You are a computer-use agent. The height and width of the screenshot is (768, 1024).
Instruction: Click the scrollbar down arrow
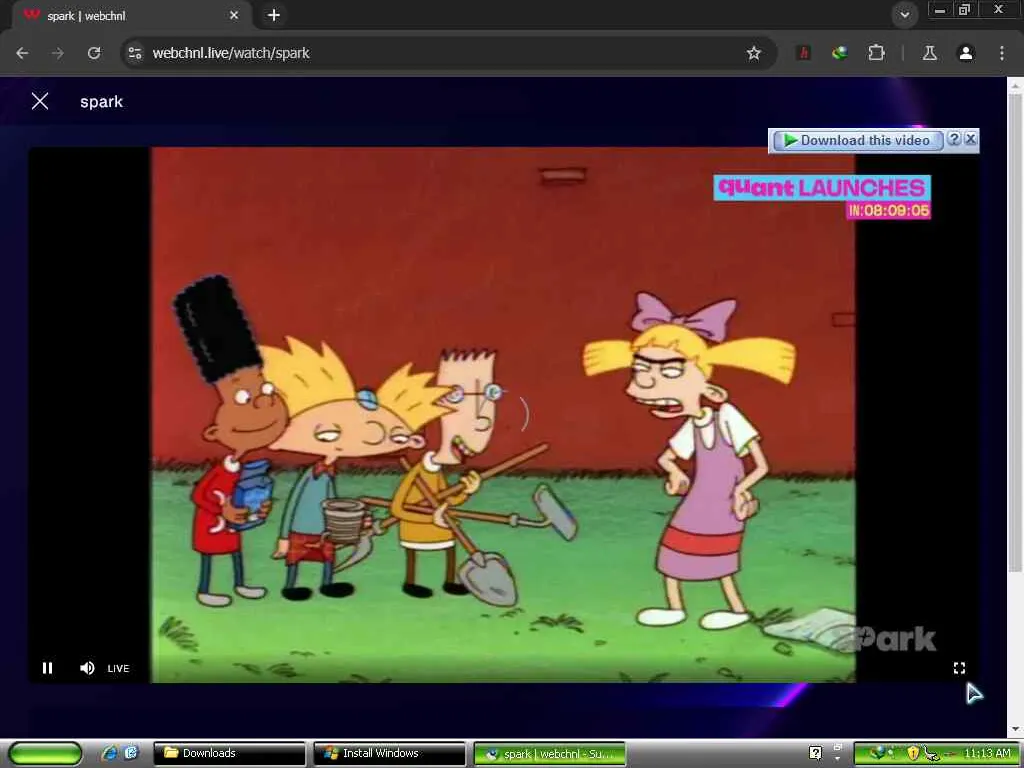coord(1016,729)
